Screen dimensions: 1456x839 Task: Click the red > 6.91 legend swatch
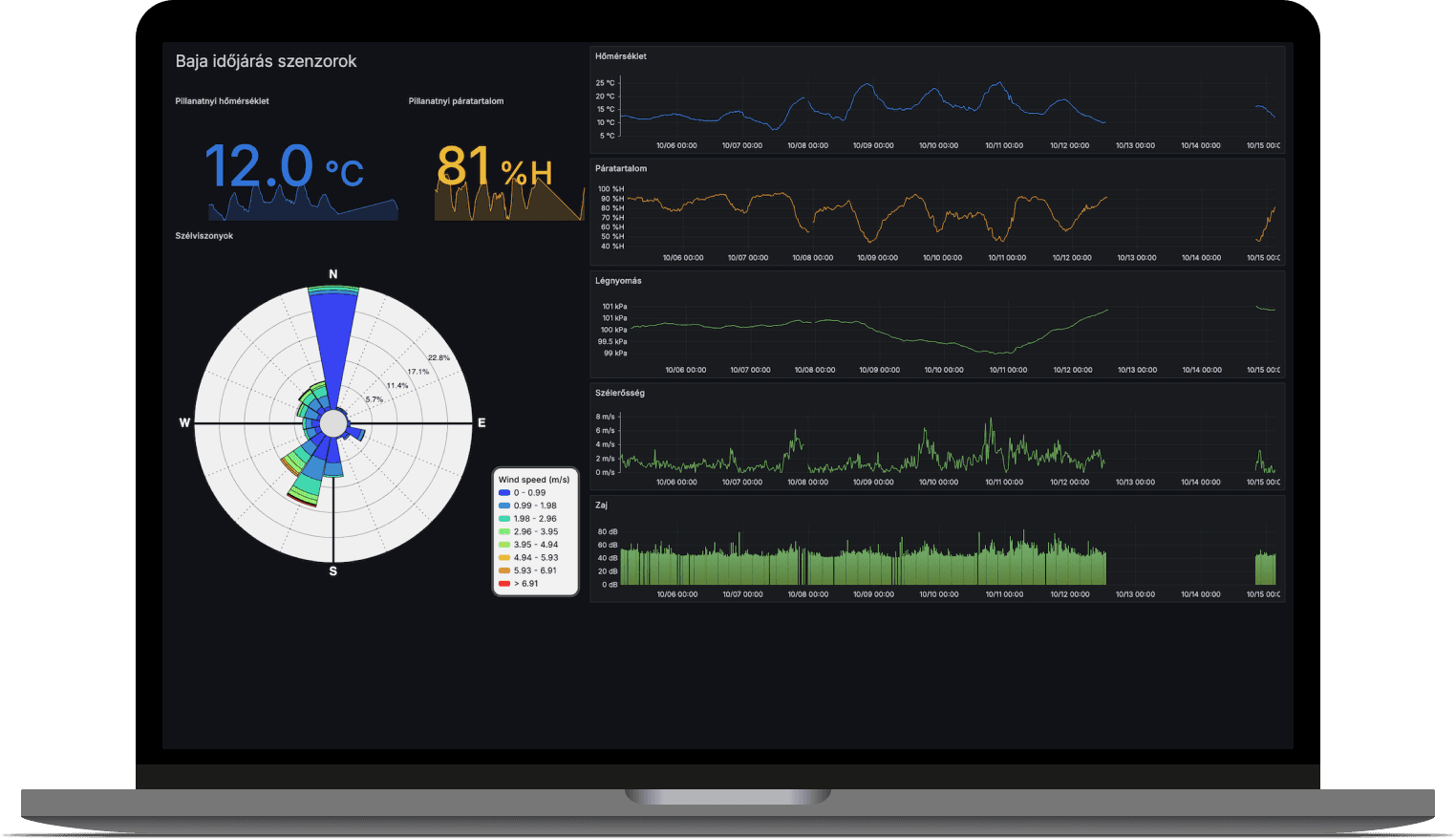pos(504,584)
